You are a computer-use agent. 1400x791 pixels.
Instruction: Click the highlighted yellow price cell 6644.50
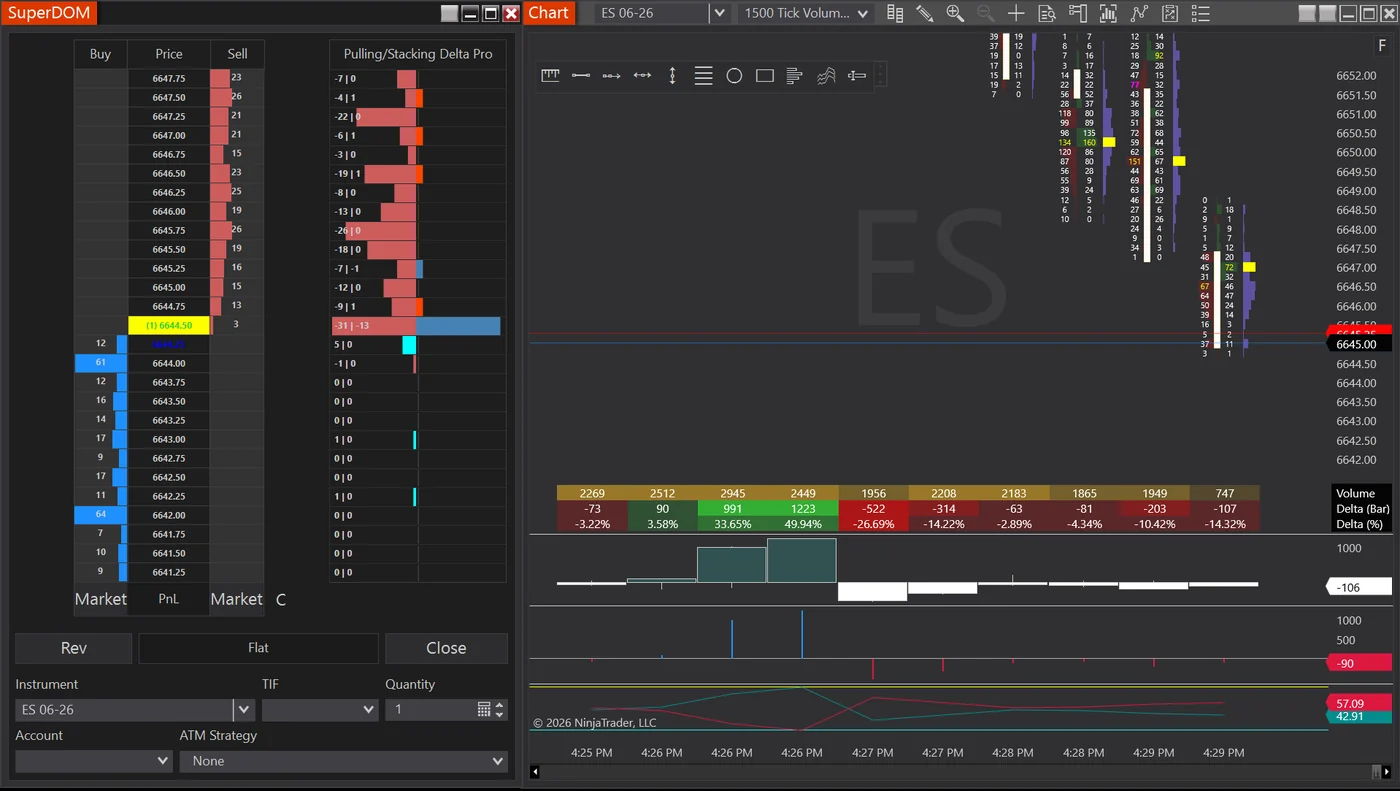coord(169,325)
